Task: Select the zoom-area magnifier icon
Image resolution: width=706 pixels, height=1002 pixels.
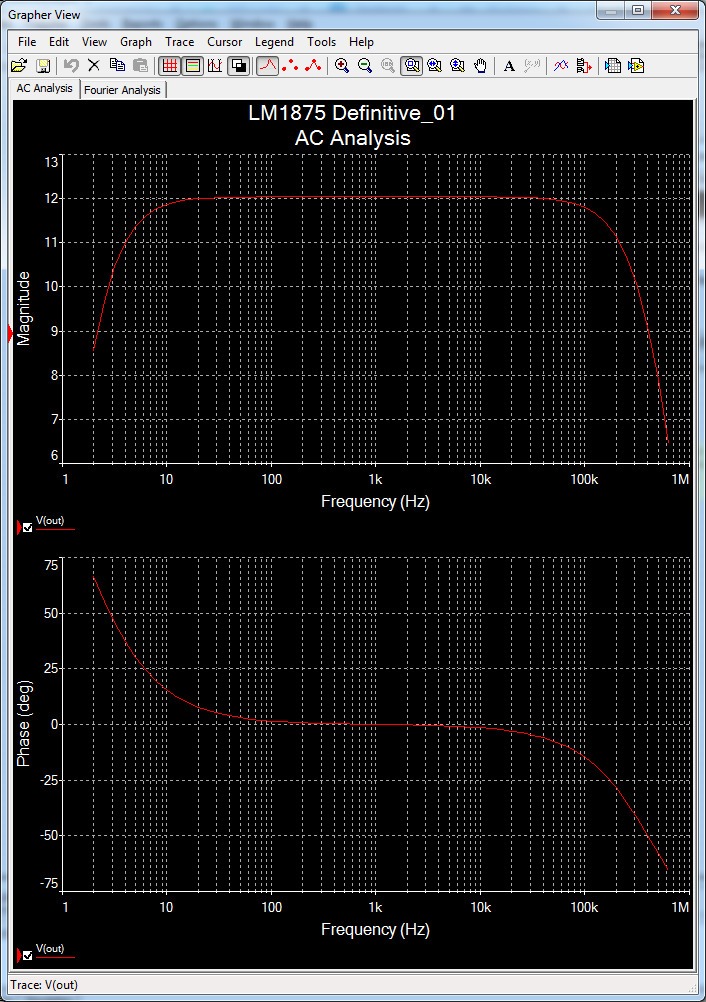Action: [411, 65]
